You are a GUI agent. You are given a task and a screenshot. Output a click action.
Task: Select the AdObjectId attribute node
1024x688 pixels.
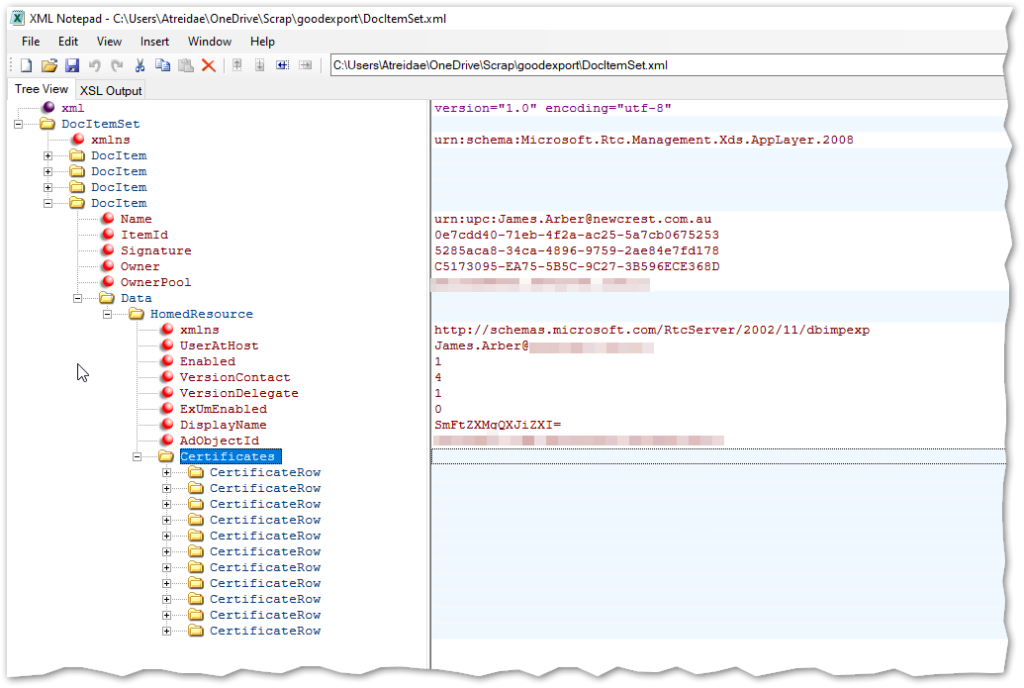(x=219, y=441)
